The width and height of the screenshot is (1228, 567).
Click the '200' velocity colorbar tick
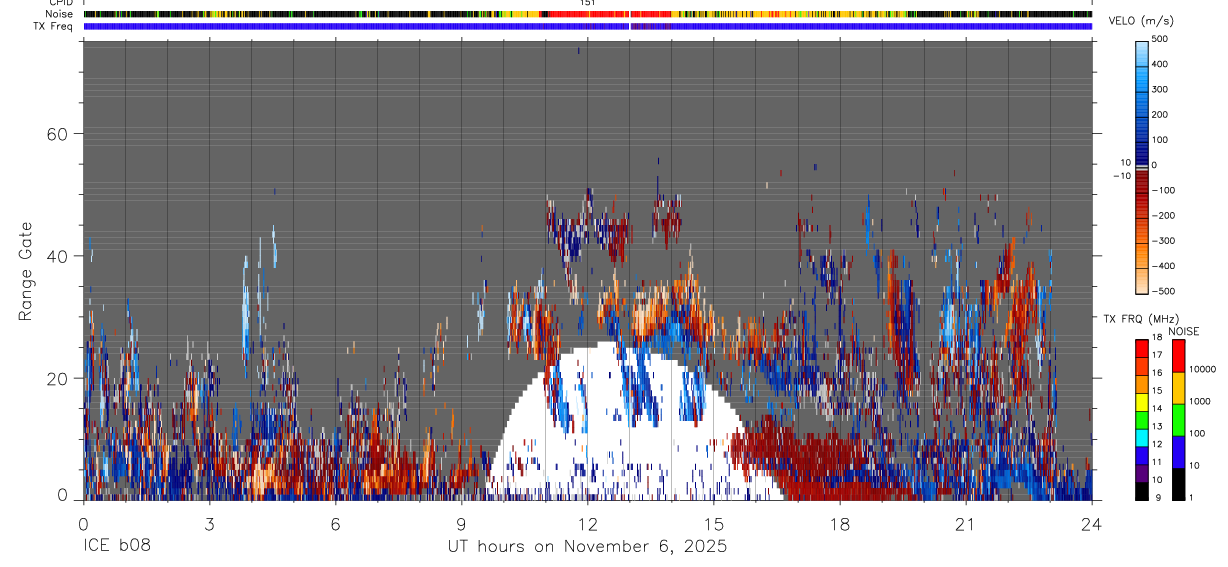pyautogui.click(x=1161, y=114)
